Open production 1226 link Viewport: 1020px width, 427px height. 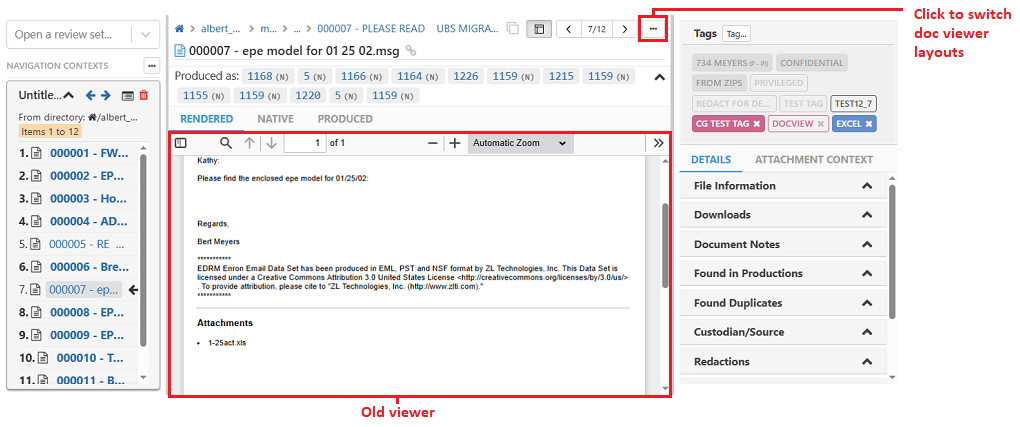466,77
